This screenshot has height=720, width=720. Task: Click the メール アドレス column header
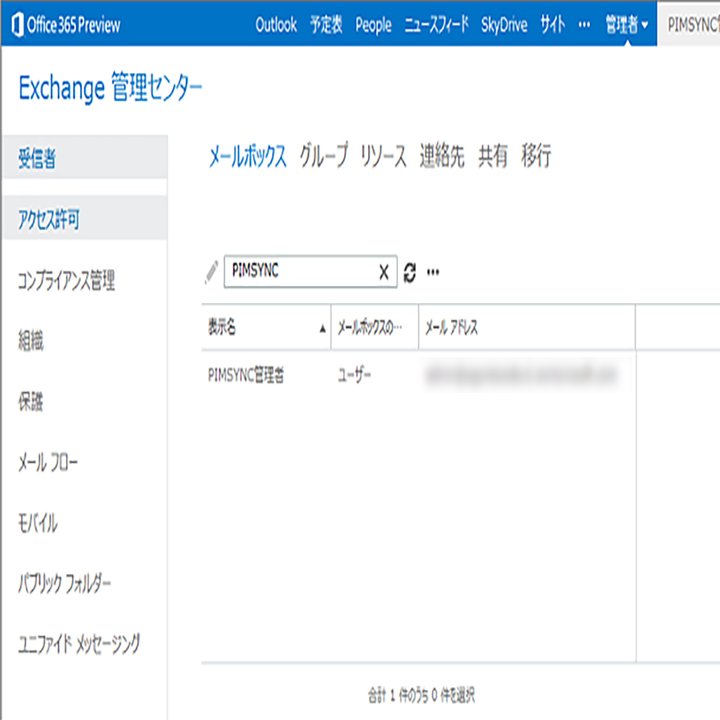pyautogui.click(x=527, y=327)
